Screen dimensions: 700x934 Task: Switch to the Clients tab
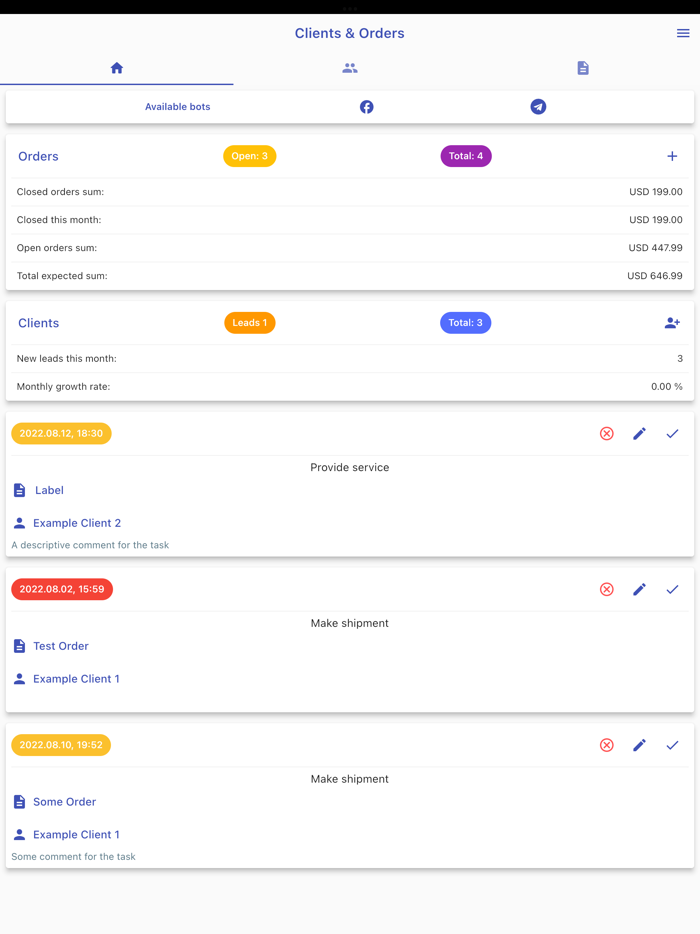[349, 68]
